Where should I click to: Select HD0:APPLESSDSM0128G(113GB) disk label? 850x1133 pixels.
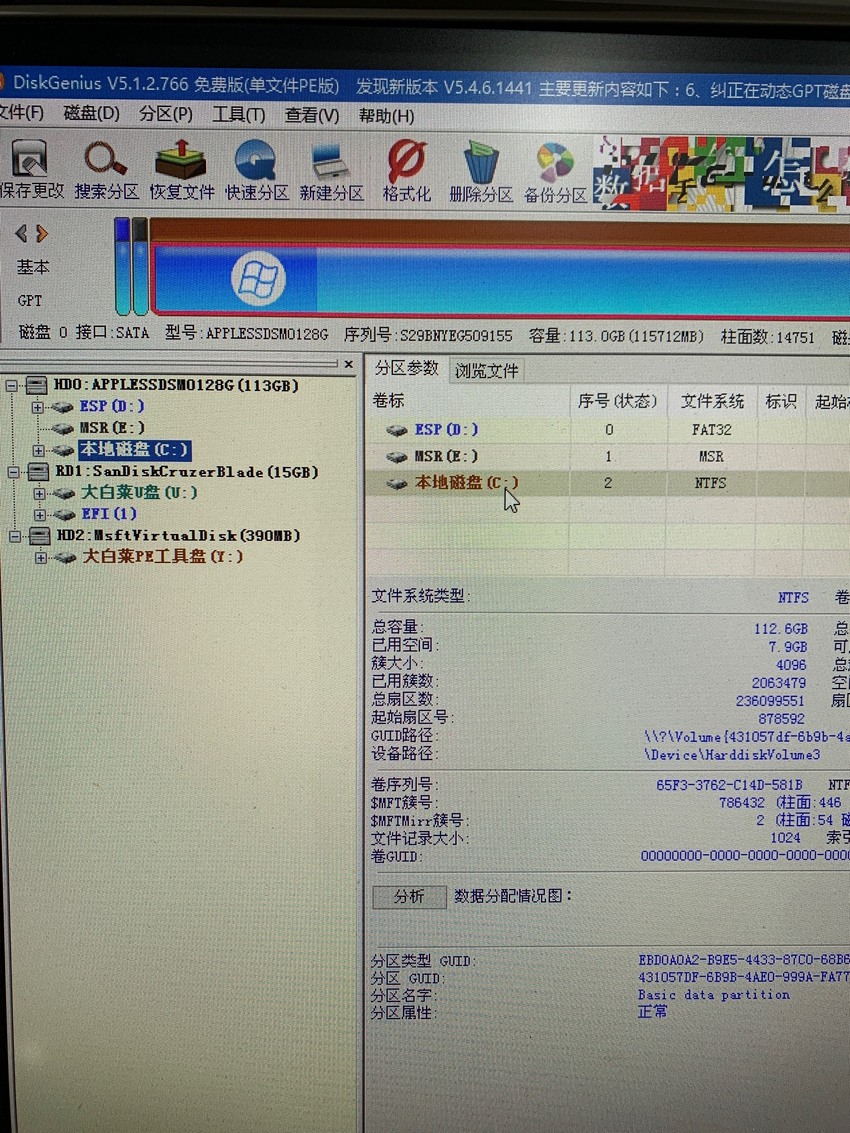pos(176,385)
